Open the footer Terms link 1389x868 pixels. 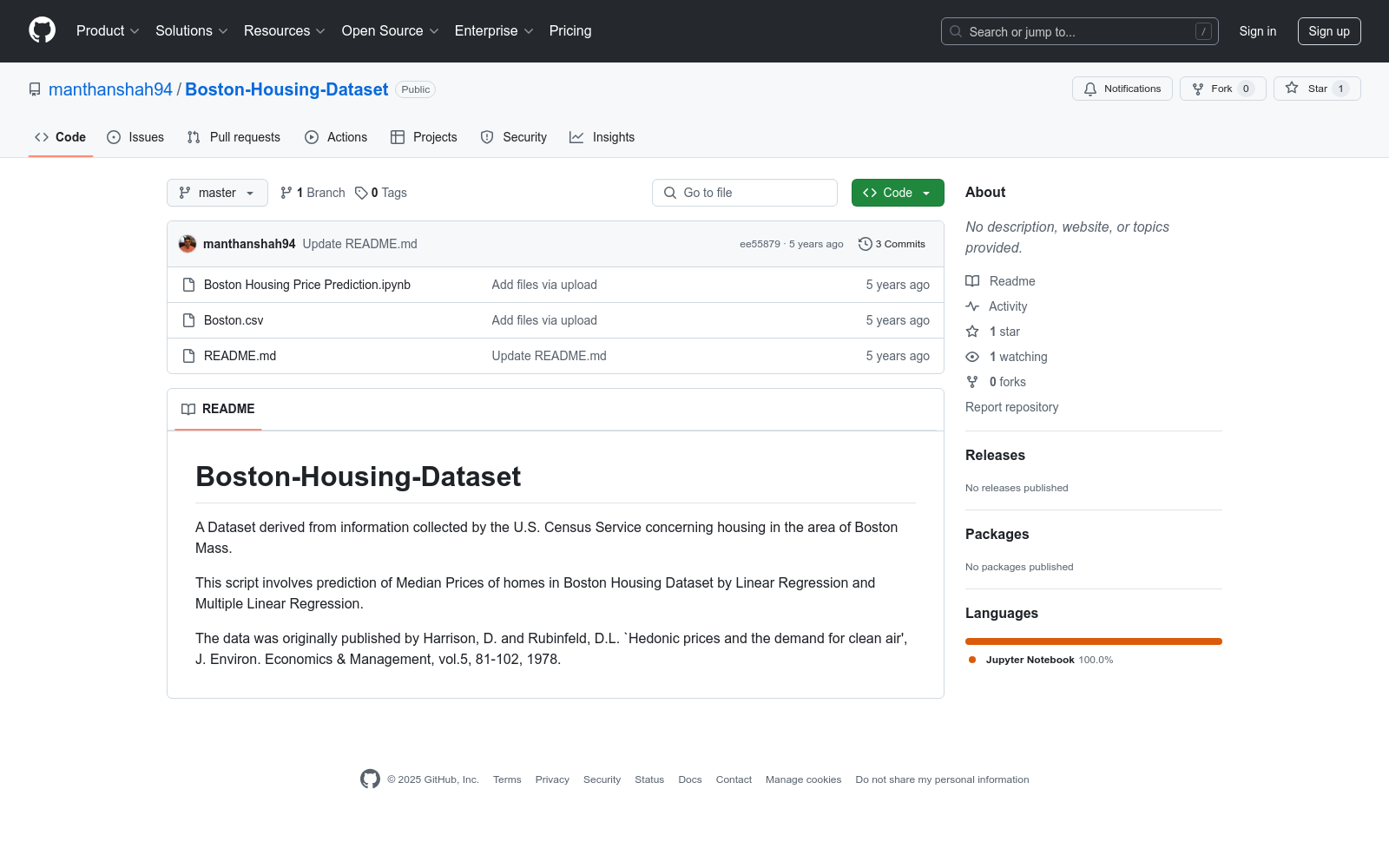507,779
